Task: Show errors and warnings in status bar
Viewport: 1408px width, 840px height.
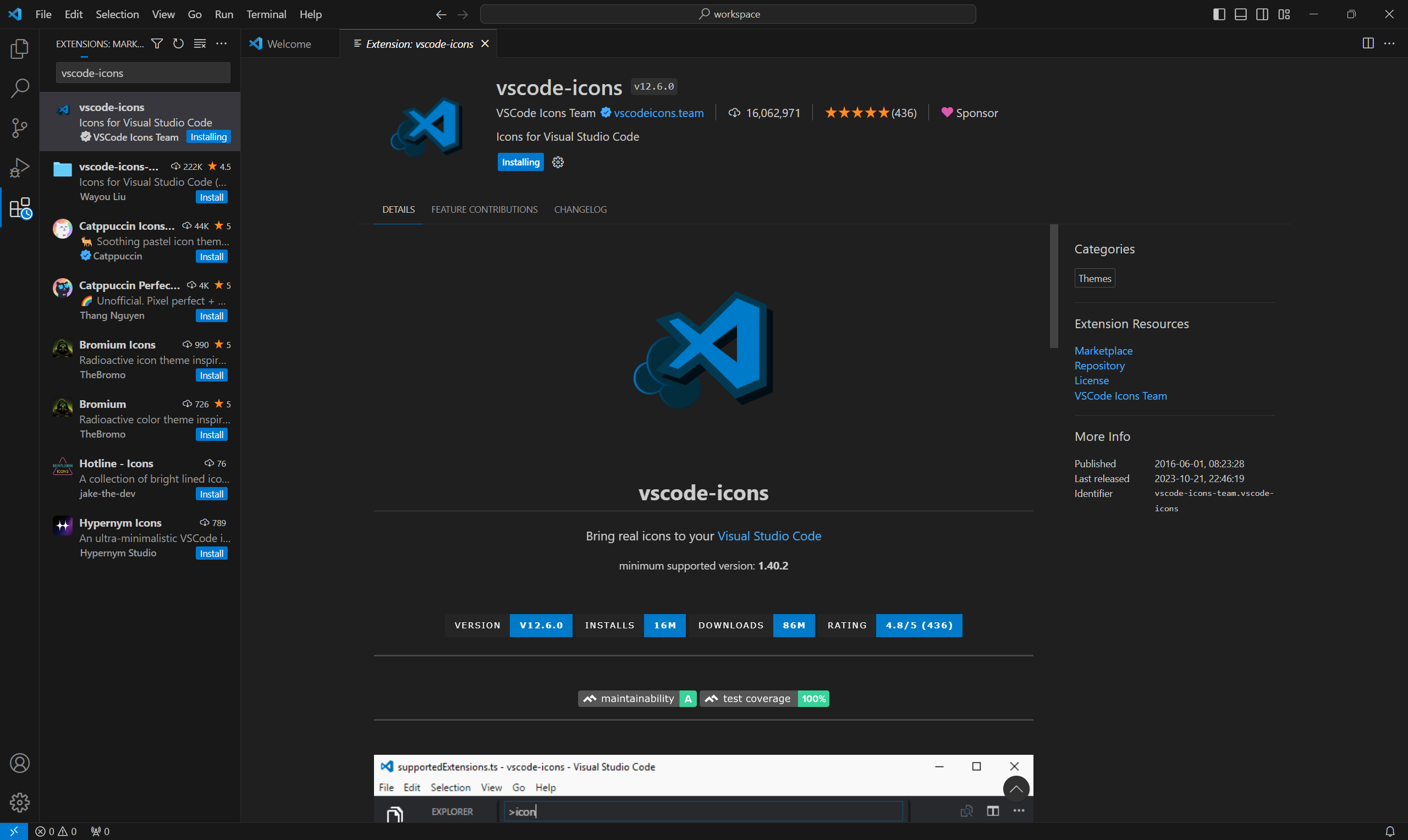Action: pos(56,831)
